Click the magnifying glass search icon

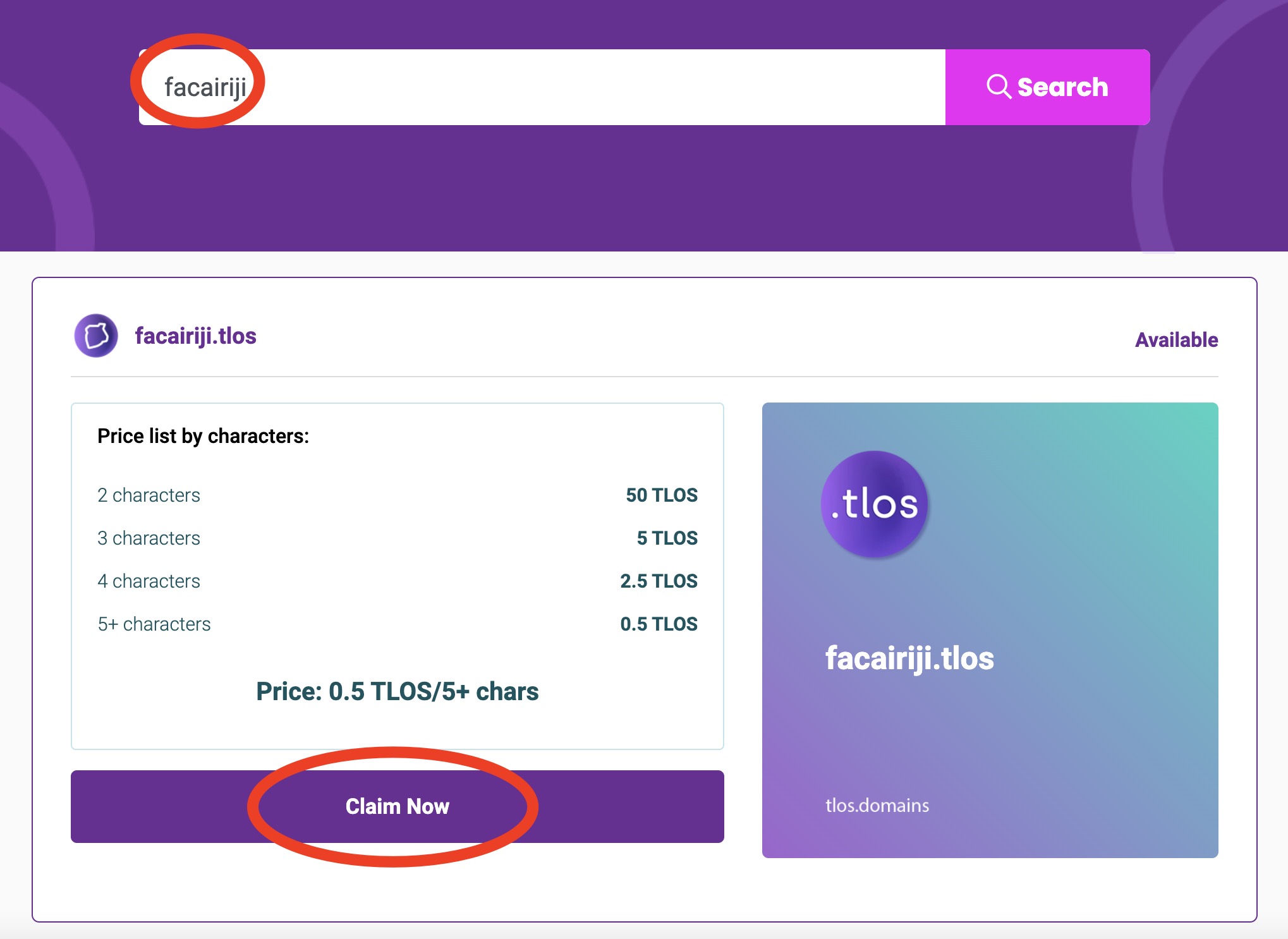click(x=999, y=87)
